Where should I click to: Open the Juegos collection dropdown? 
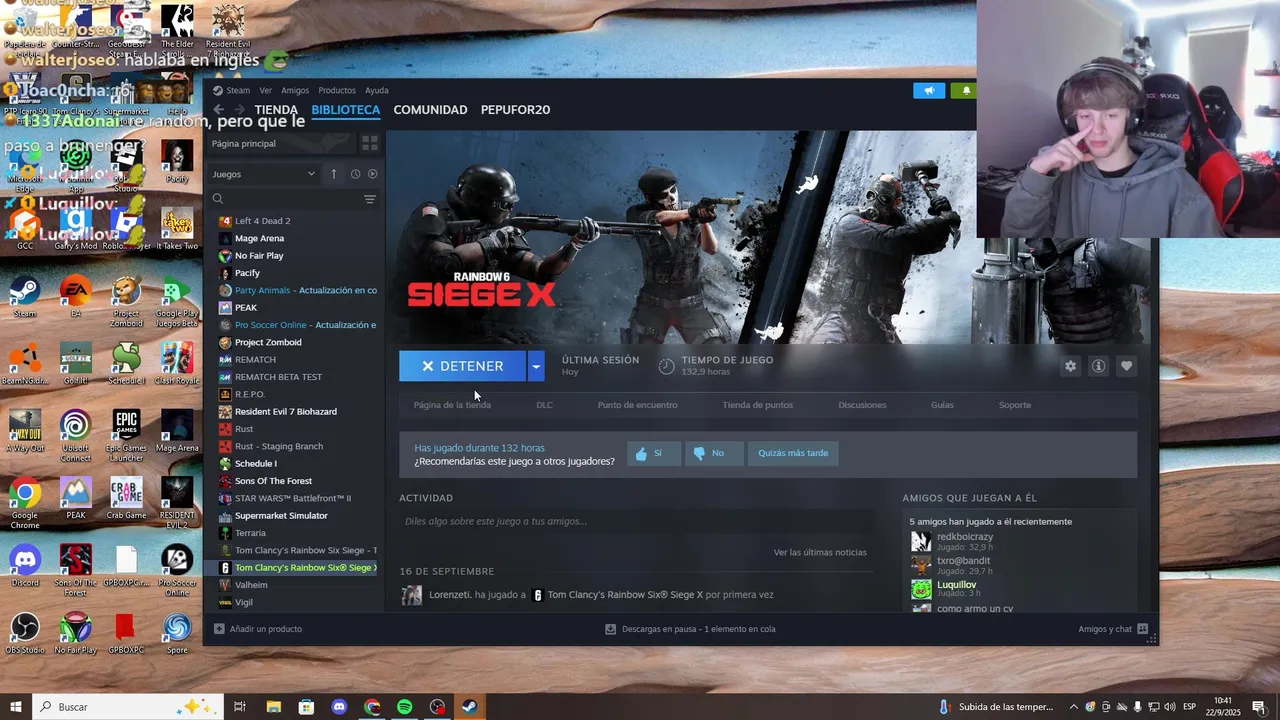pyautogui.click(x=264, y=174)
